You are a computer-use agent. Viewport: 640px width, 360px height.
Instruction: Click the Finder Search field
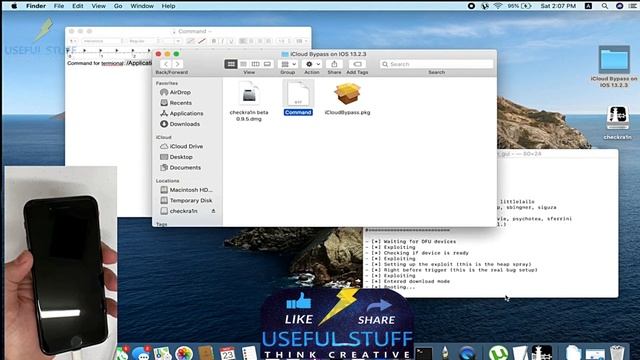click(x=436, y=64)
